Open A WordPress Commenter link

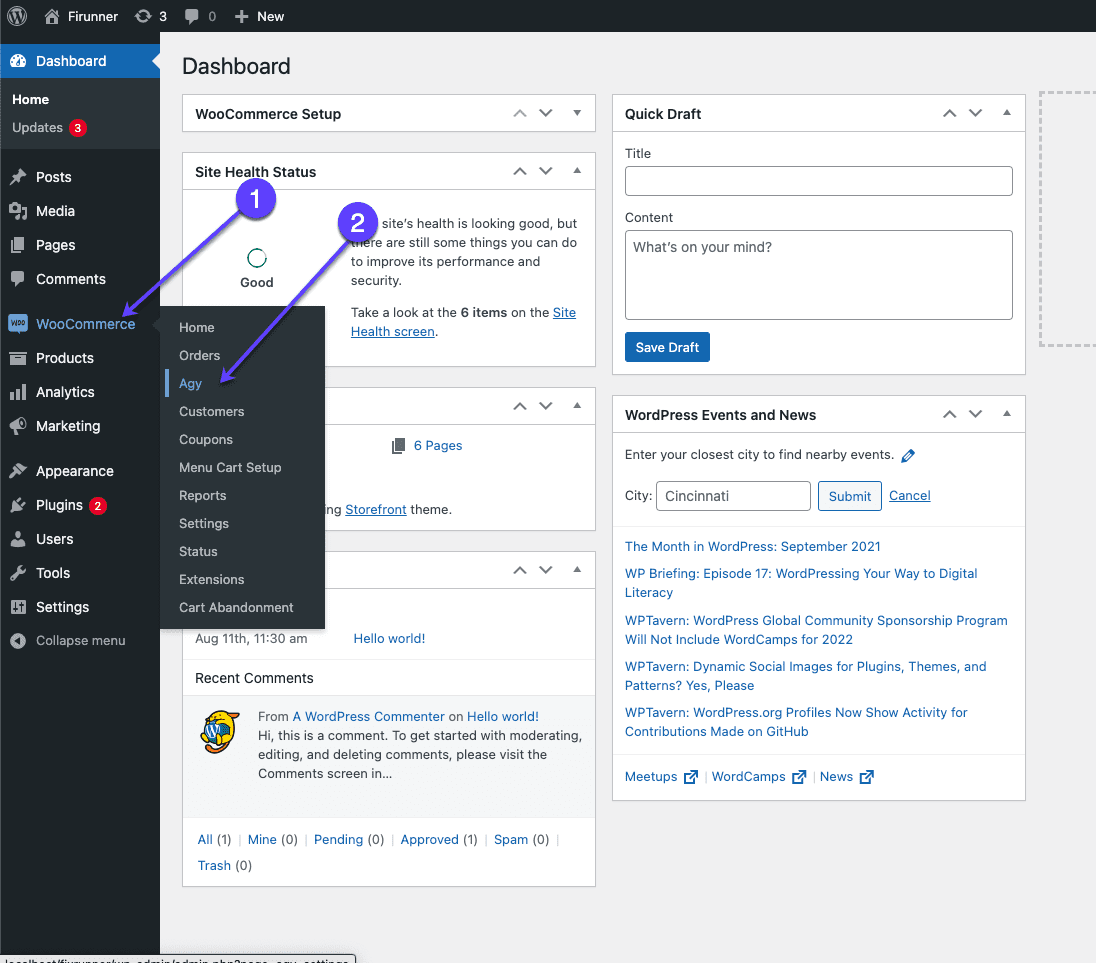tap(368, 716)
